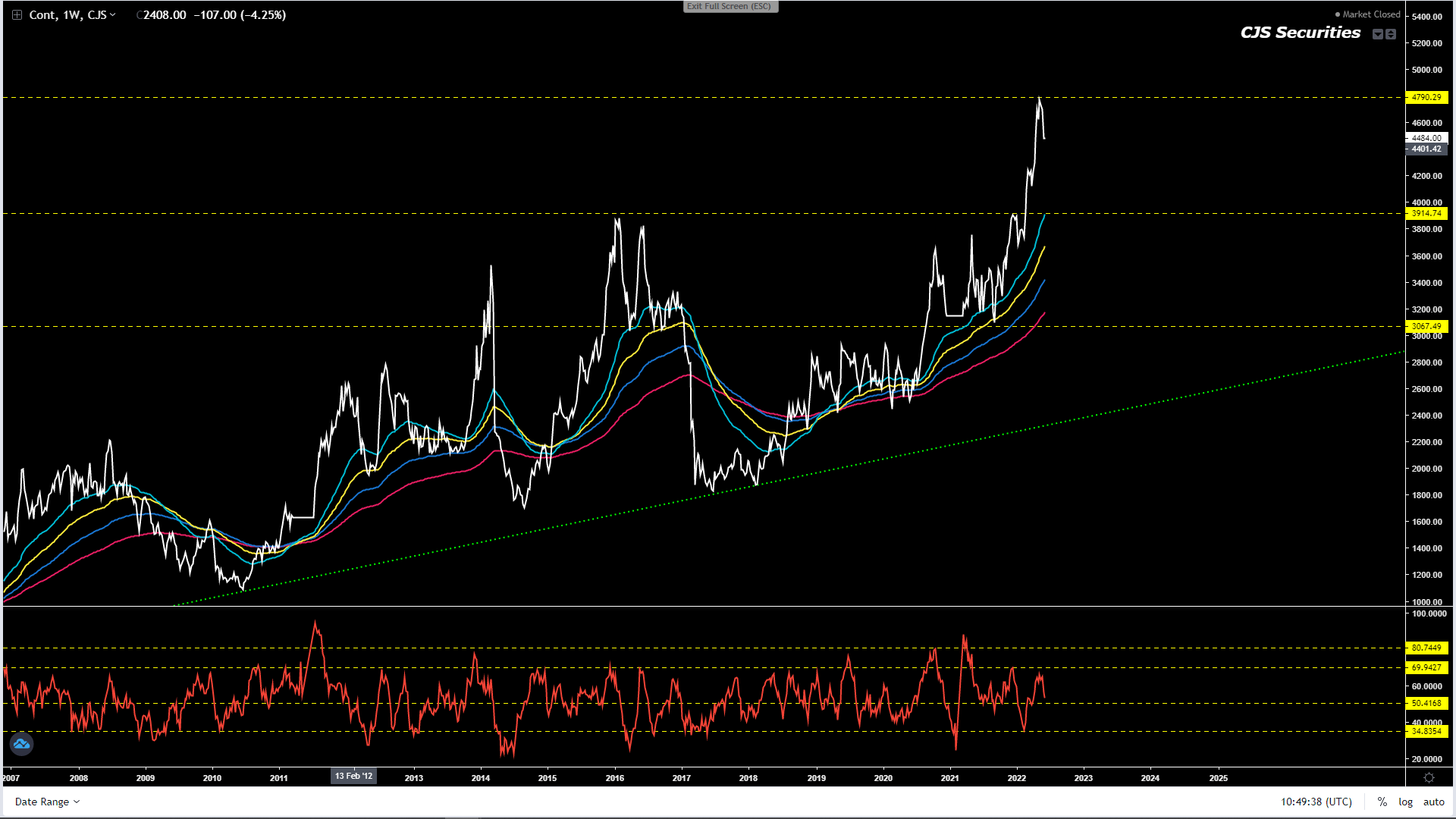Click the 3067.49 yellow price label
1456x819 pixels.
click(x=1426, y=326)
